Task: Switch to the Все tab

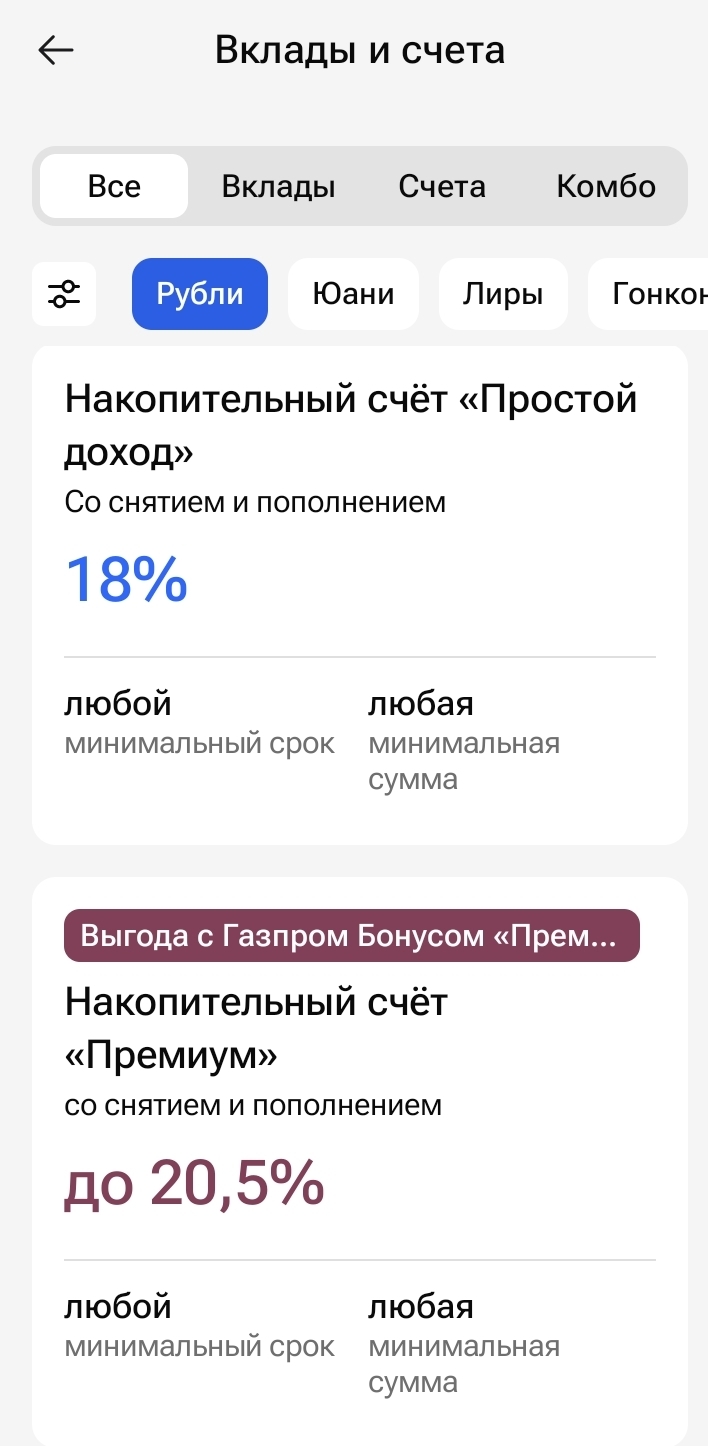Action: coord(114,186)
